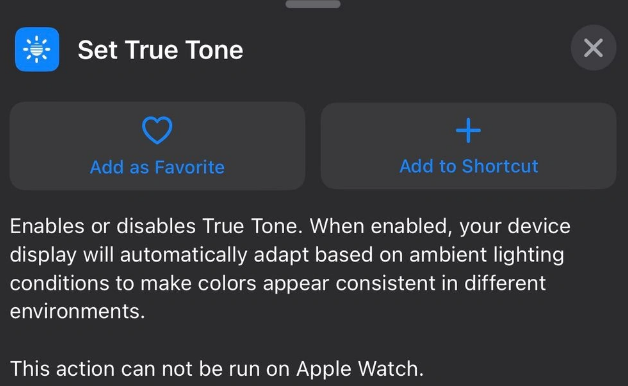Image resolution: width=628 pixels, height=386 pixels.
Task: Click the heart icon to favorite
Action: tap(157, 130)
